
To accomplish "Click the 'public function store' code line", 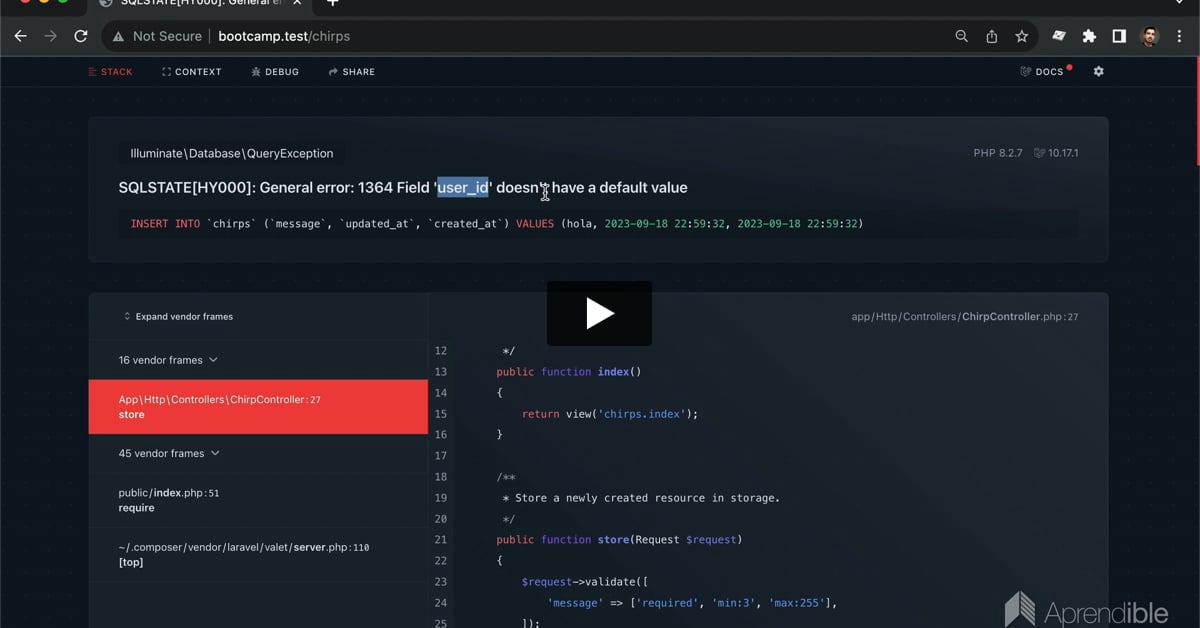I will (x=618, y=540).
